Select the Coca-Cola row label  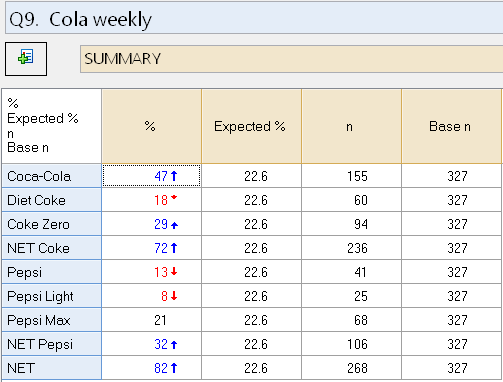coord(52,176)
